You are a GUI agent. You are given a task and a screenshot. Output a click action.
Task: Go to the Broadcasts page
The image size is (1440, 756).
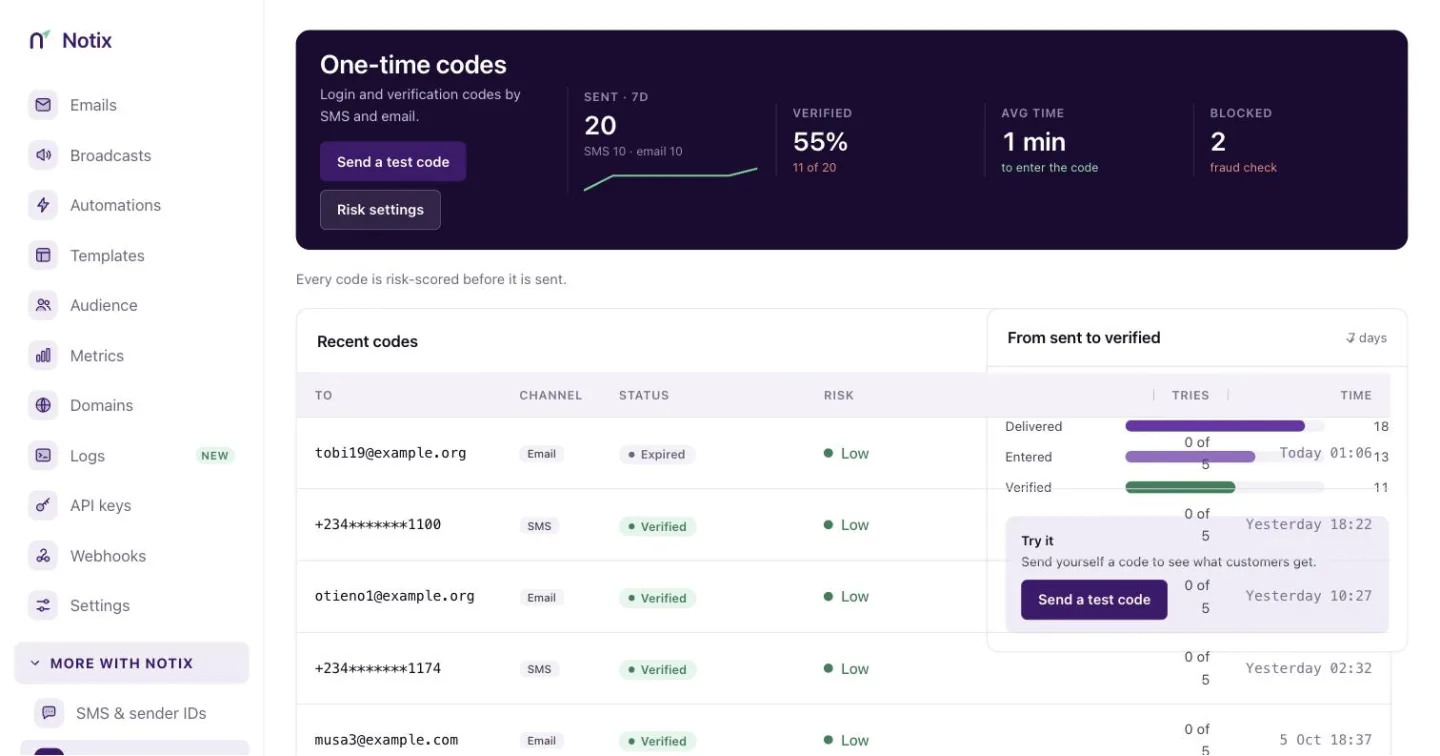110,155
